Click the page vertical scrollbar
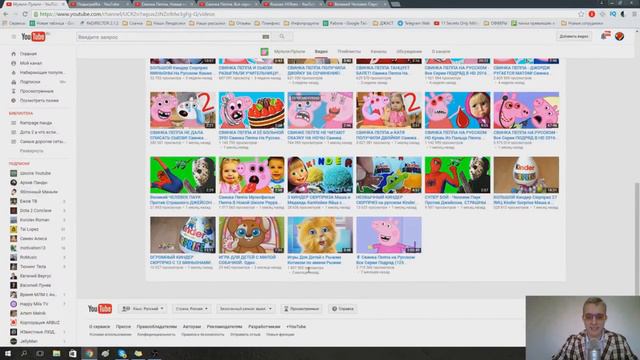Screen dimensions: 640x360 click(x=637, y=239)
